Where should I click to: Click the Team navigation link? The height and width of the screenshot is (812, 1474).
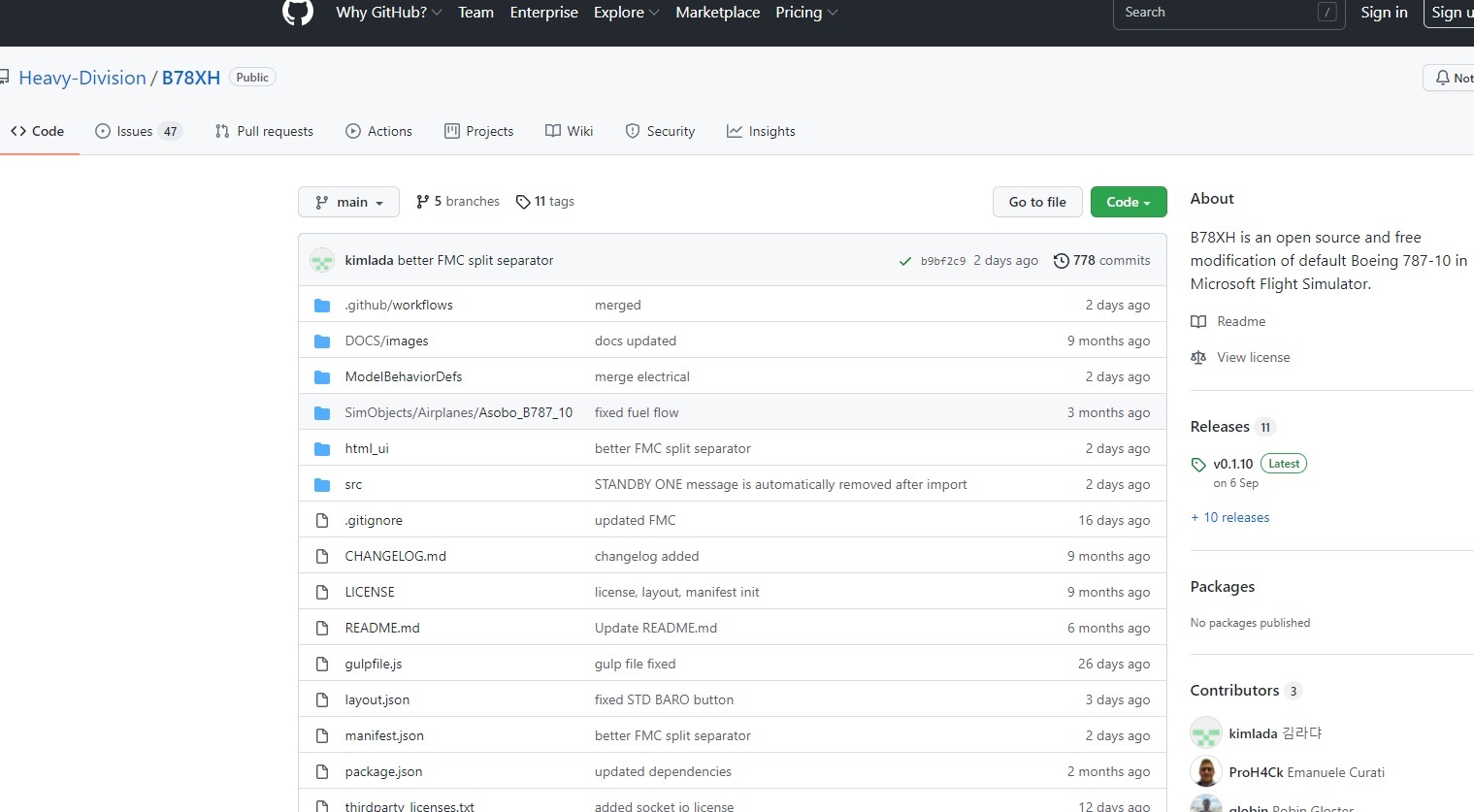pos(475,13)
